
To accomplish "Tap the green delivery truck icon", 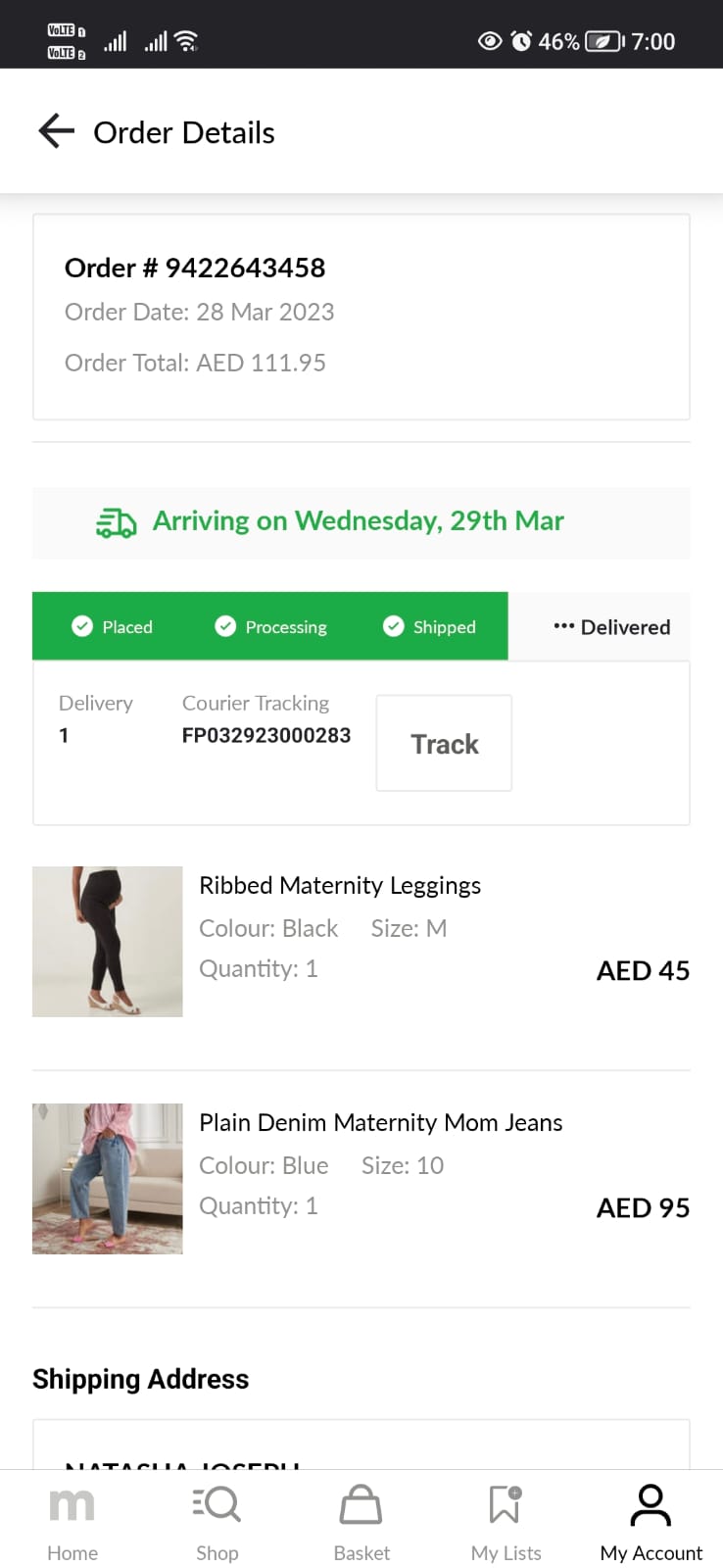I will (x=116, y=523).
